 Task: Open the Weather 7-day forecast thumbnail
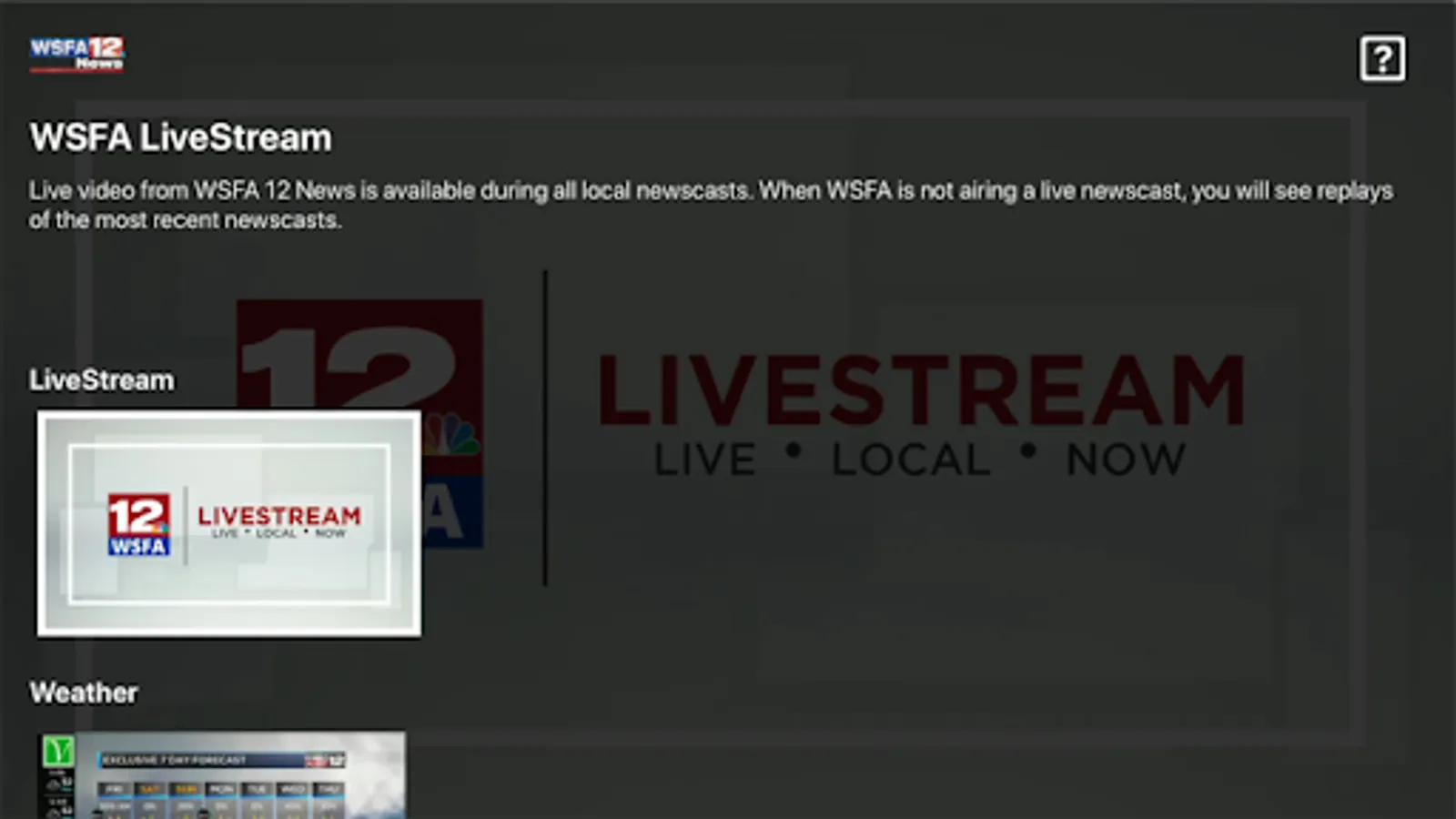click(223, 775)
